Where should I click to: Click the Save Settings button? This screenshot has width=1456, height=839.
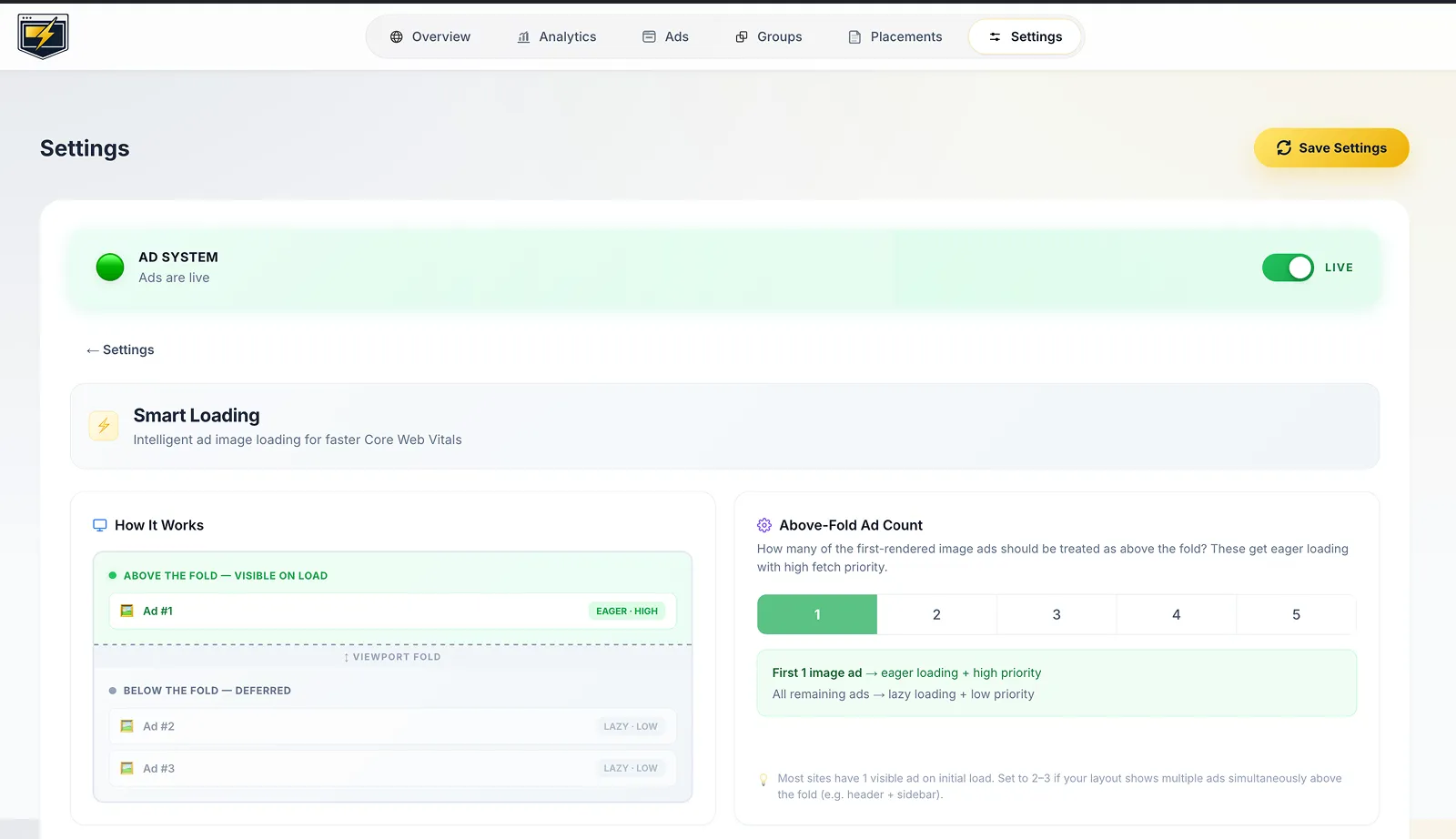click(x=1331, y=147)
